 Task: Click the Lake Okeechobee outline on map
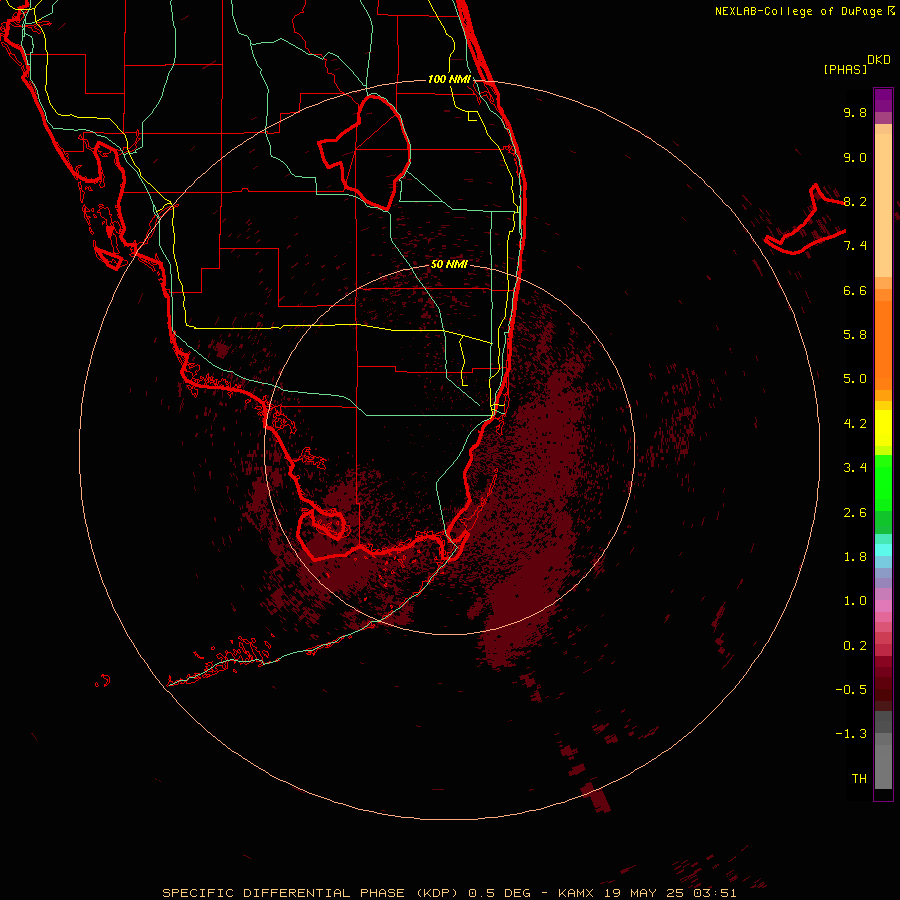click(364, 152)
